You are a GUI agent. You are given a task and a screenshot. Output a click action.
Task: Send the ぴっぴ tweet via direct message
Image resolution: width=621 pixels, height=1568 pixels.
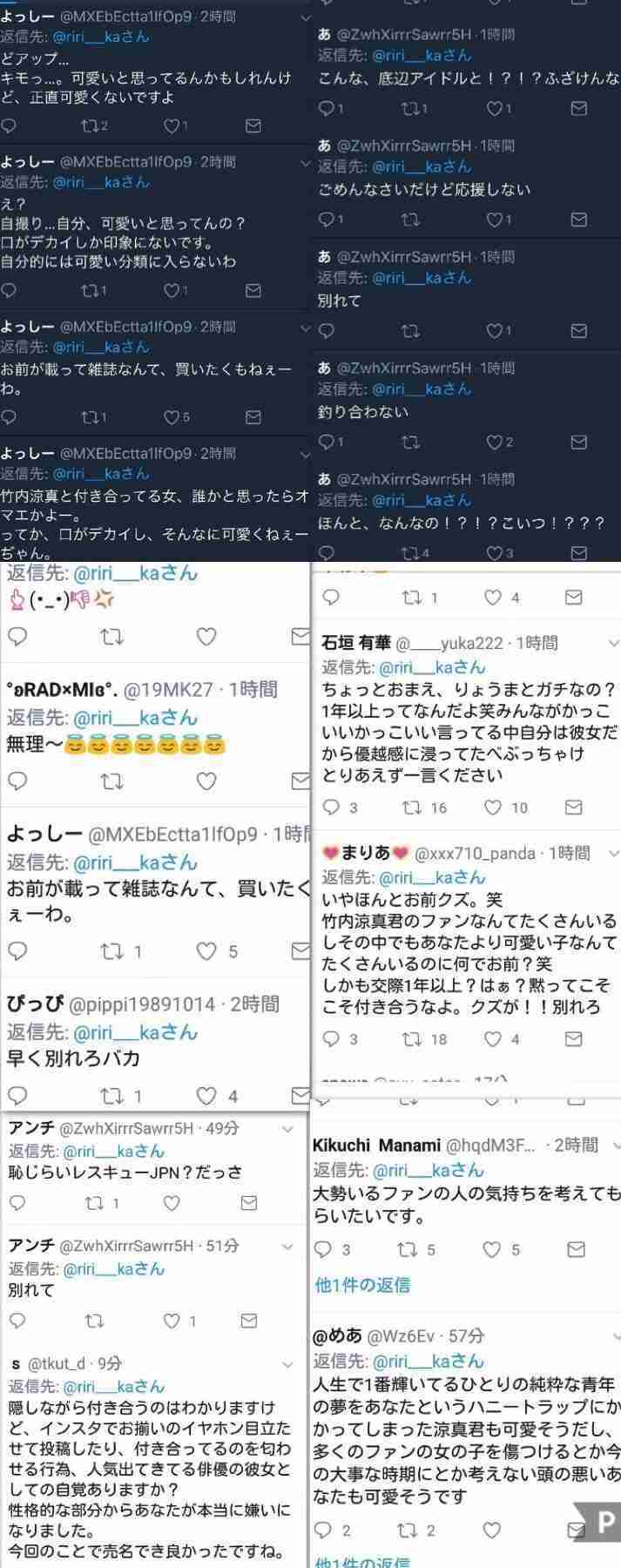coord(300,1095)
